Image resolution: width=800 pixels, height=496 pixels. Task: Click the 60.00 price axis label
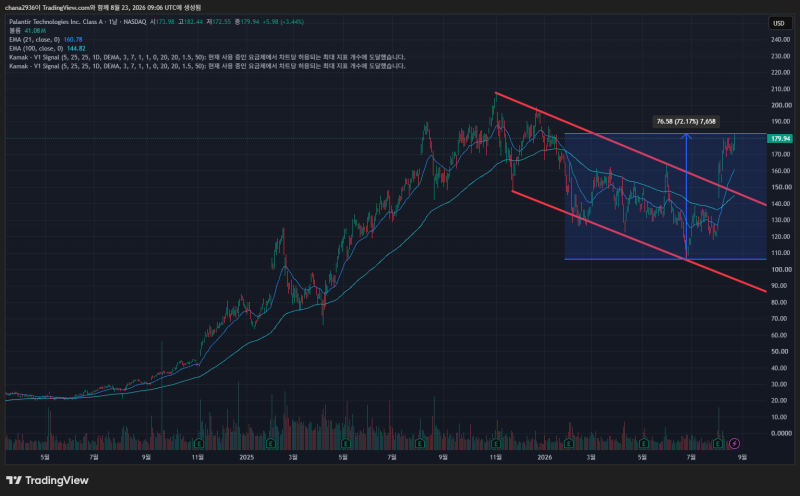click(781, 335)
